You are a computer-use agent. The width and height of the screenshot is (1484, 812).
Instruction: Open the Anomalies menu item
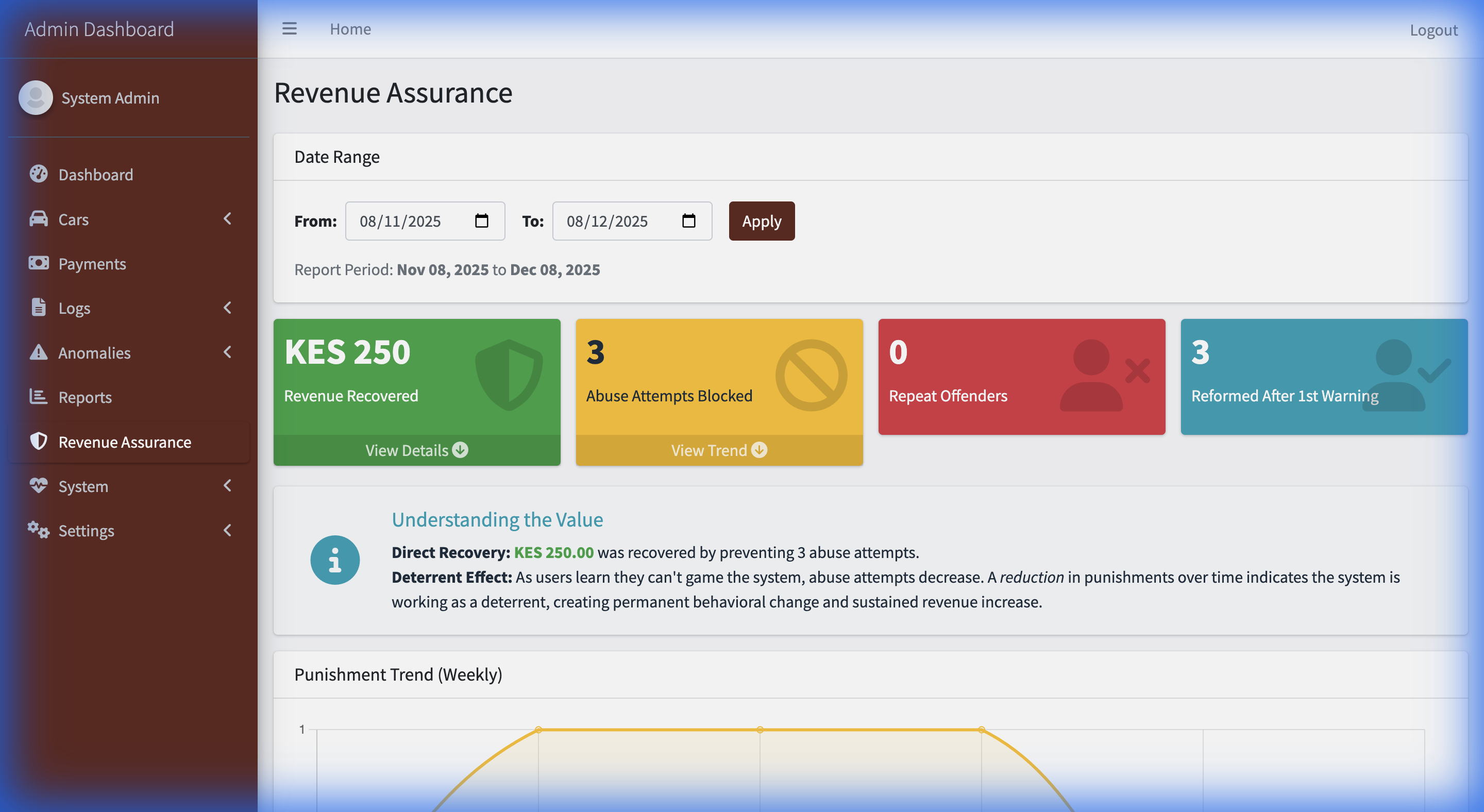coord(129,352)
